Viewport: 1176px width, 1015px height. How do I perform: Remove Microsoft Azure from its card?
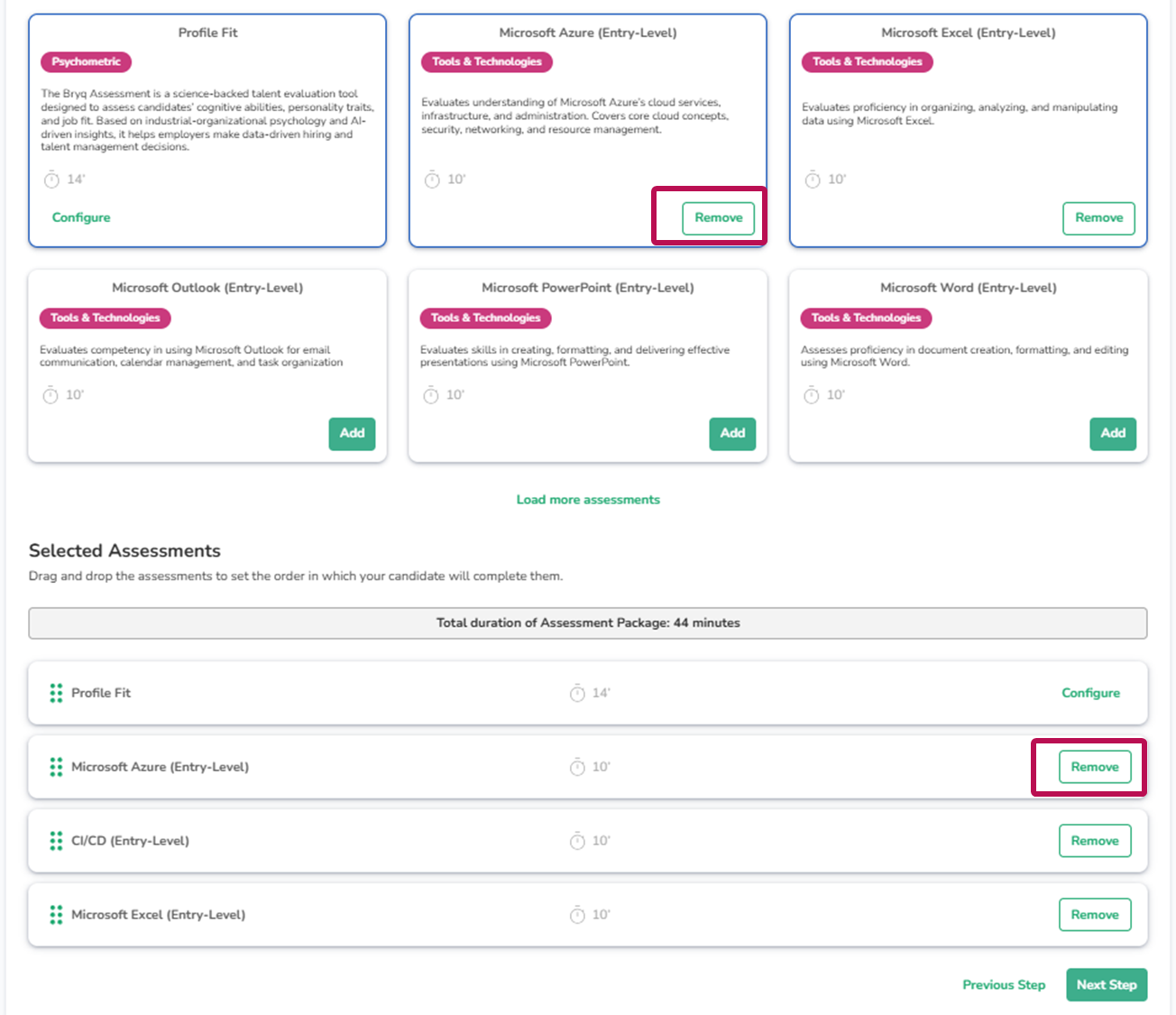tap(718, 218)
